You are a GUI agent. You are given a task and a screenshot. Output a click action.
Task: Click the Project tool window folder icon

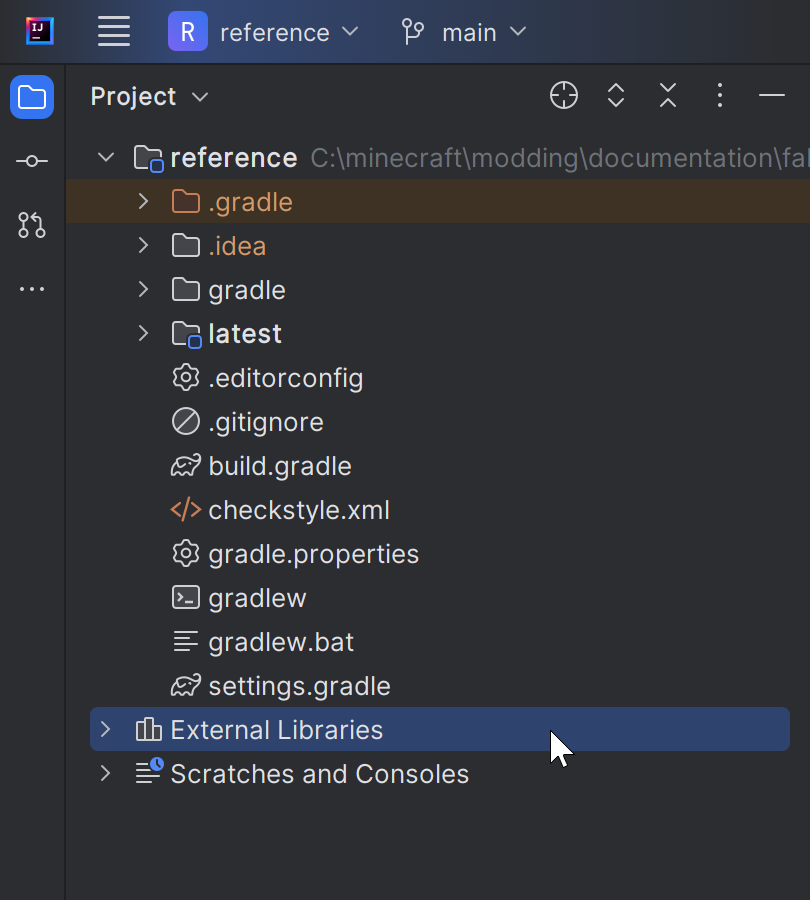(32, 97)
